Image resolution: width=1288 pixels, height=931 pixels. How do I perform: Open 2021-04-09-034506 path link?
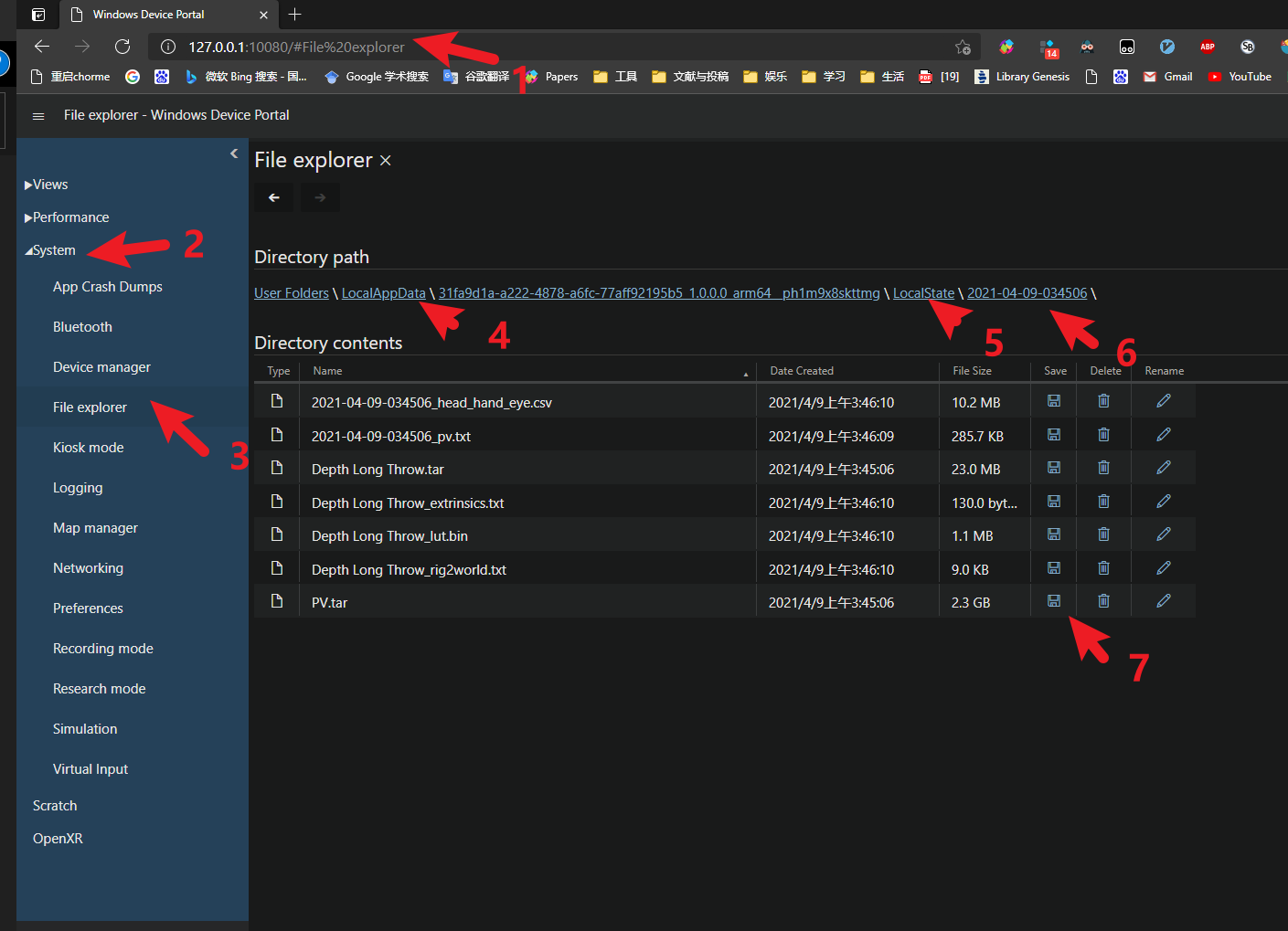tap(1027, 293)
